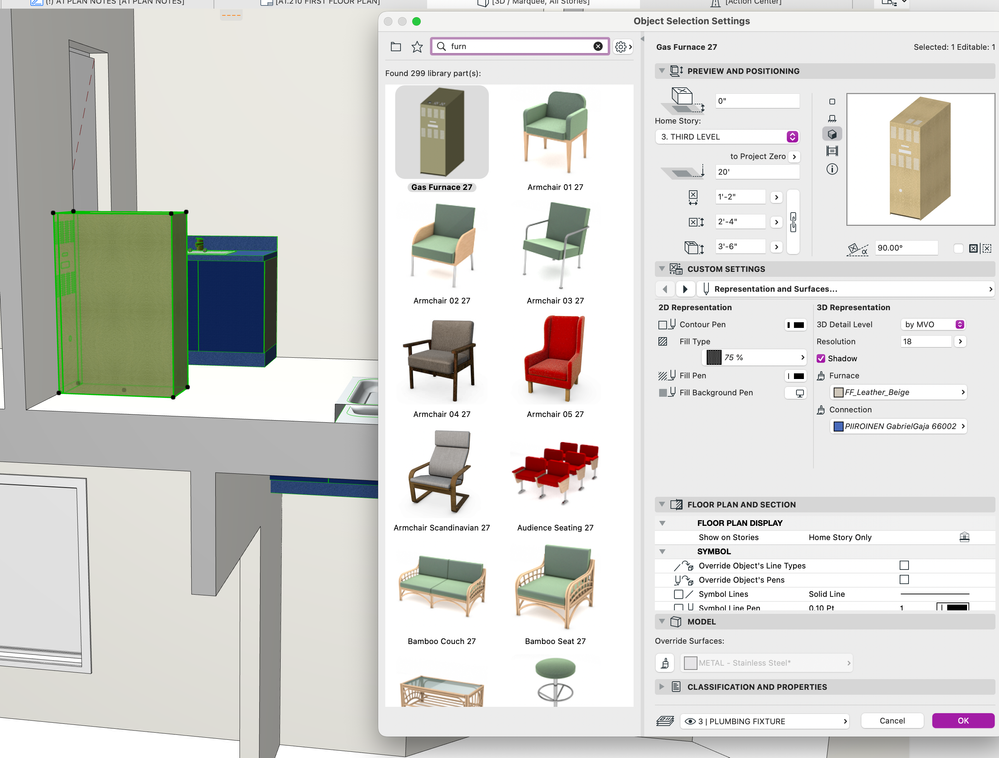Open the Override Surfaces paint bucket toggle
Screen dimensions: 999x758
tap(665, 663)
